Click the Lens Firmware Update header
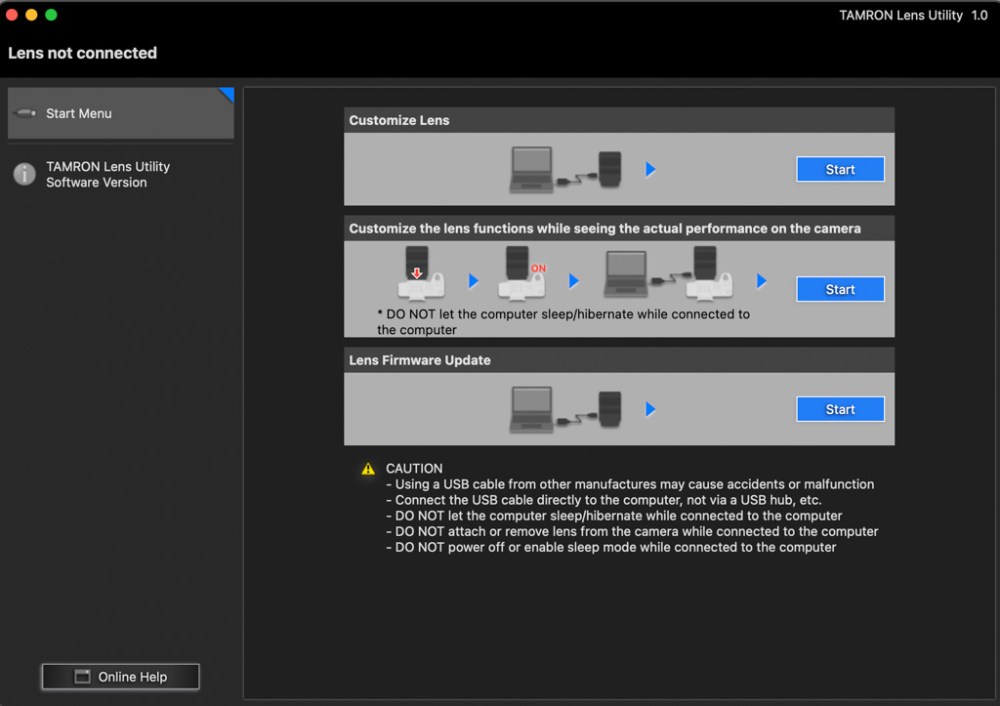This screenshot has width=1000, height=706. pos(619,360)
